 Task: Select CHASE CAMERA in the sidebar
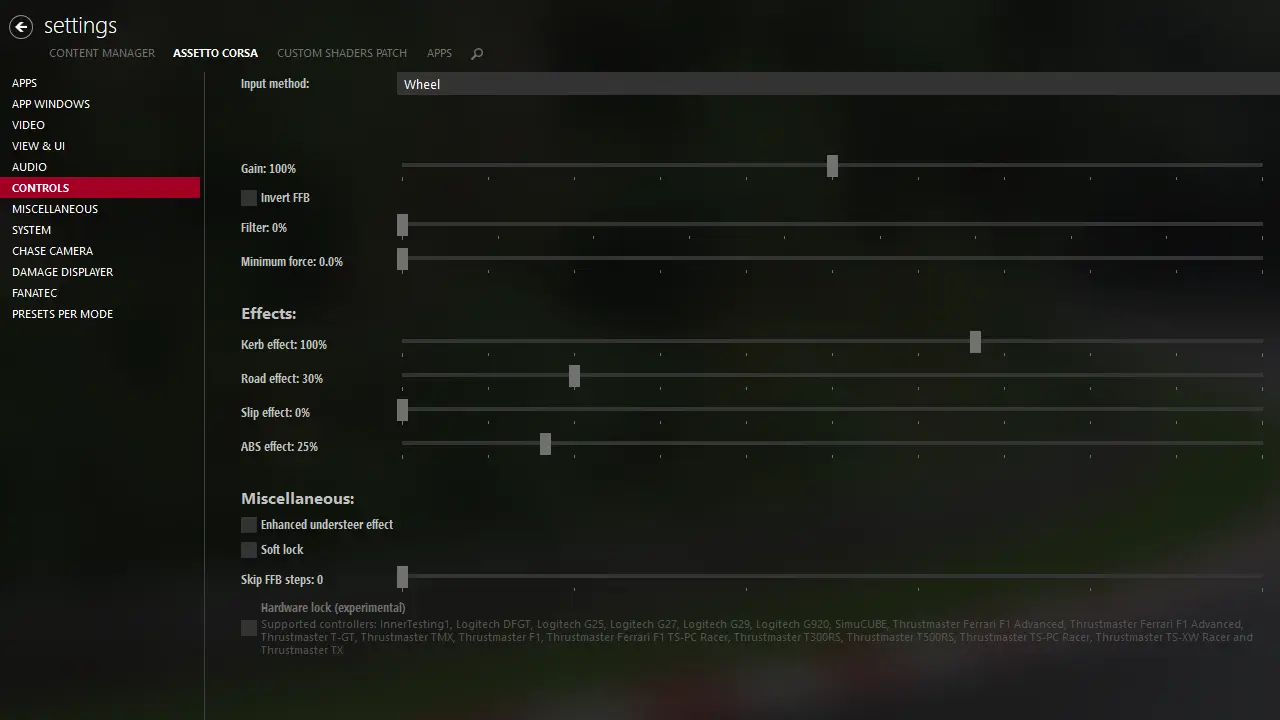click(x=52, y=250)
